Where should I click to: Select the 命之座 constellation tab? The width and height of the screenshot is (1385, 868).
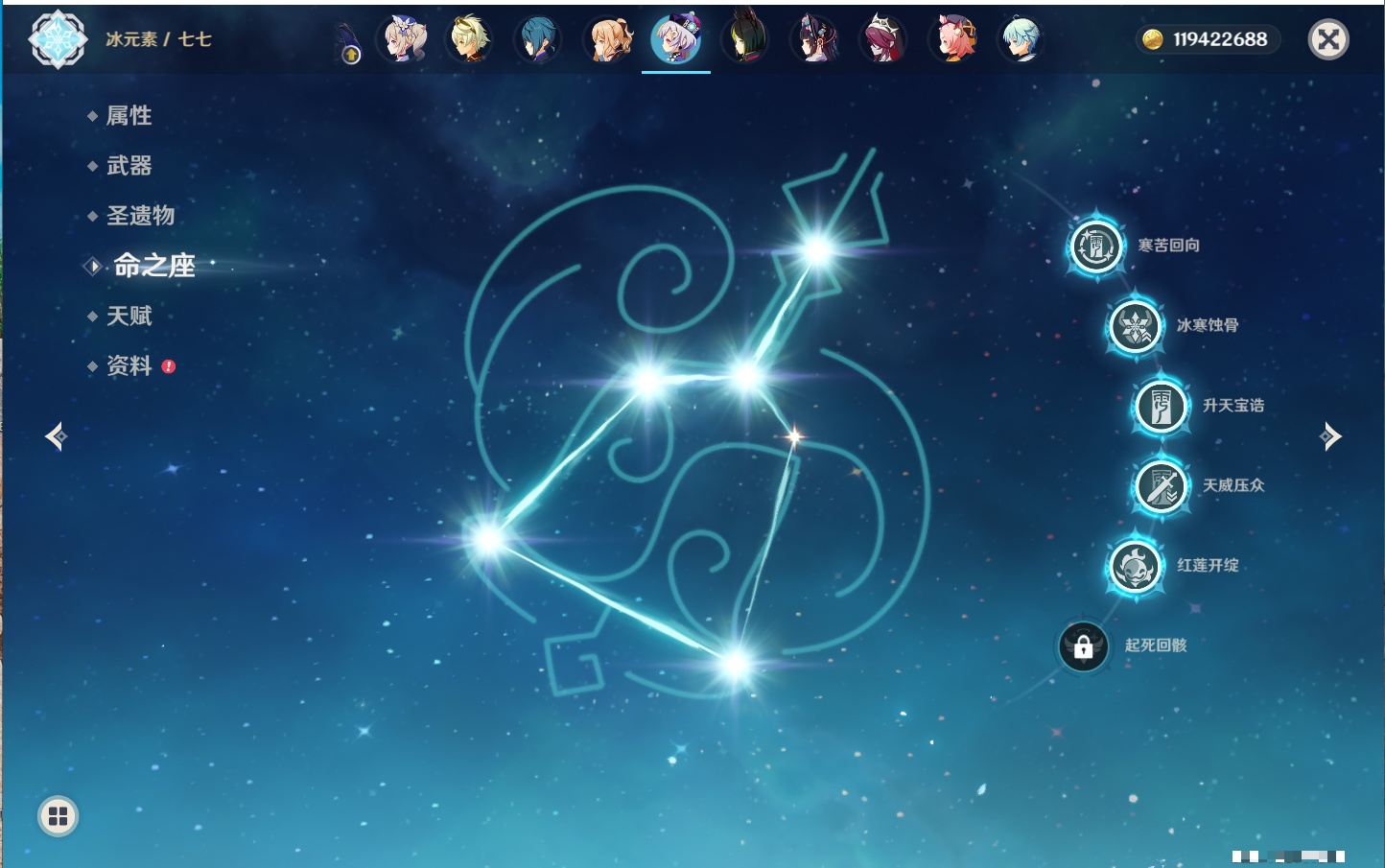(154, 266)
